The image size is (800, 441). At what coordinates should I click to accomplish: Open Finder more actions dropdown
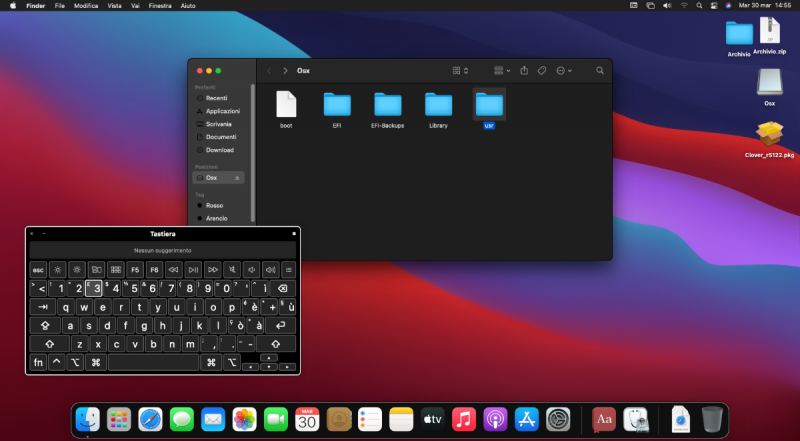pos(564,70)
